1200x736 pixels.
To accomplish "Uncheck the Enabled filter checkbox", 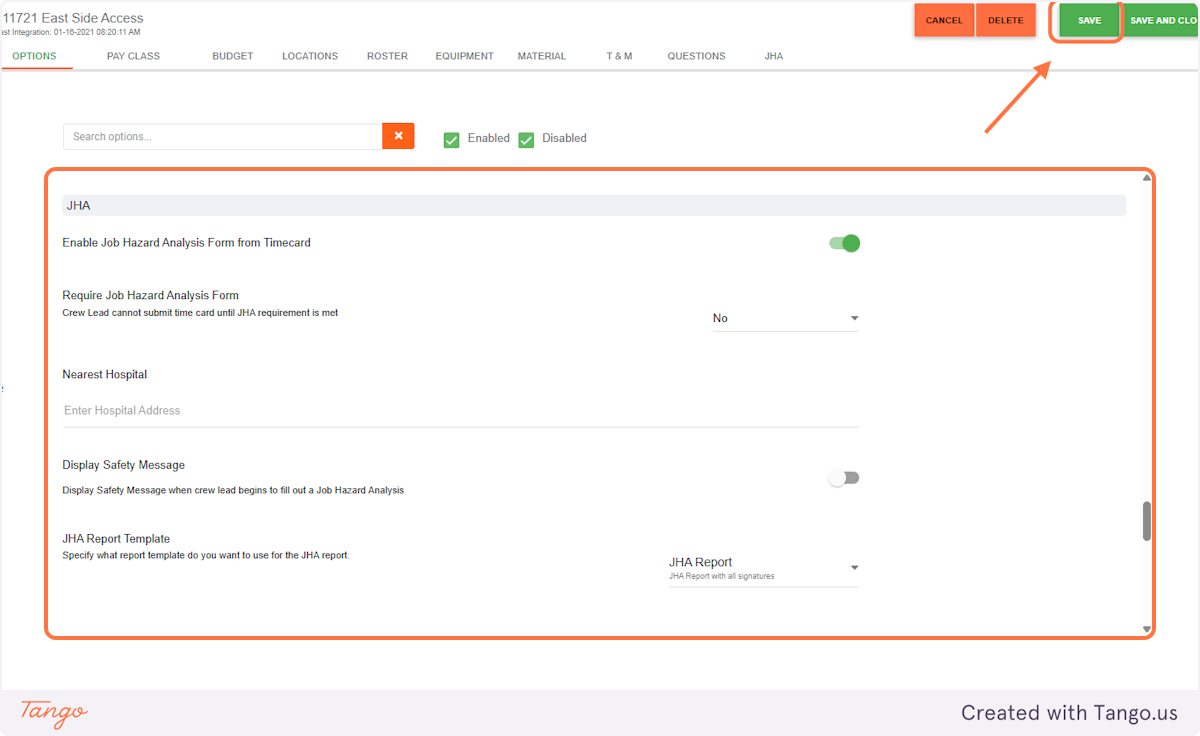I will click(452, 139).
